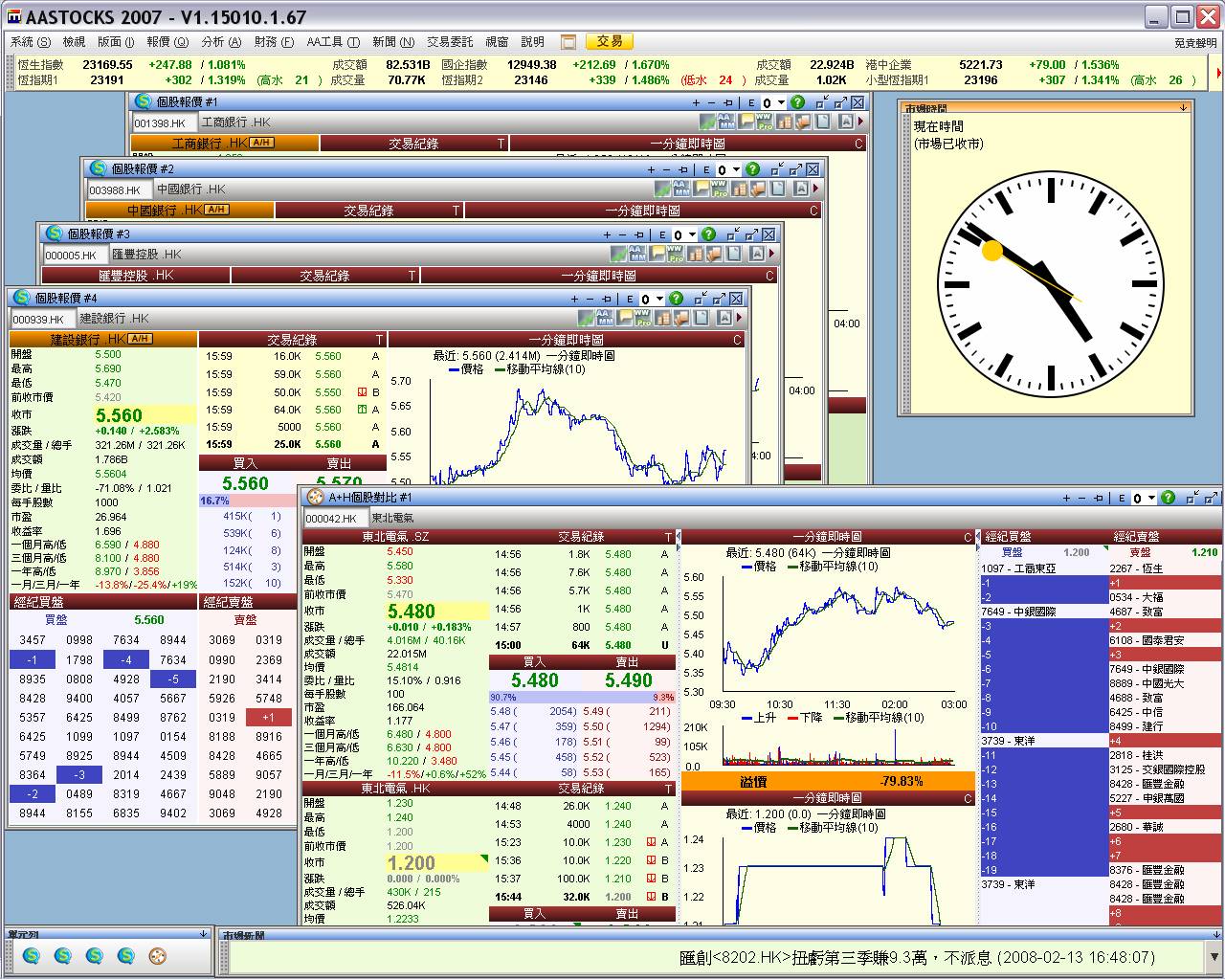Open the 新聞 (N) menu
Image resolution: width=1225 pixels, height=980 pixels.
tap(393, 42)
